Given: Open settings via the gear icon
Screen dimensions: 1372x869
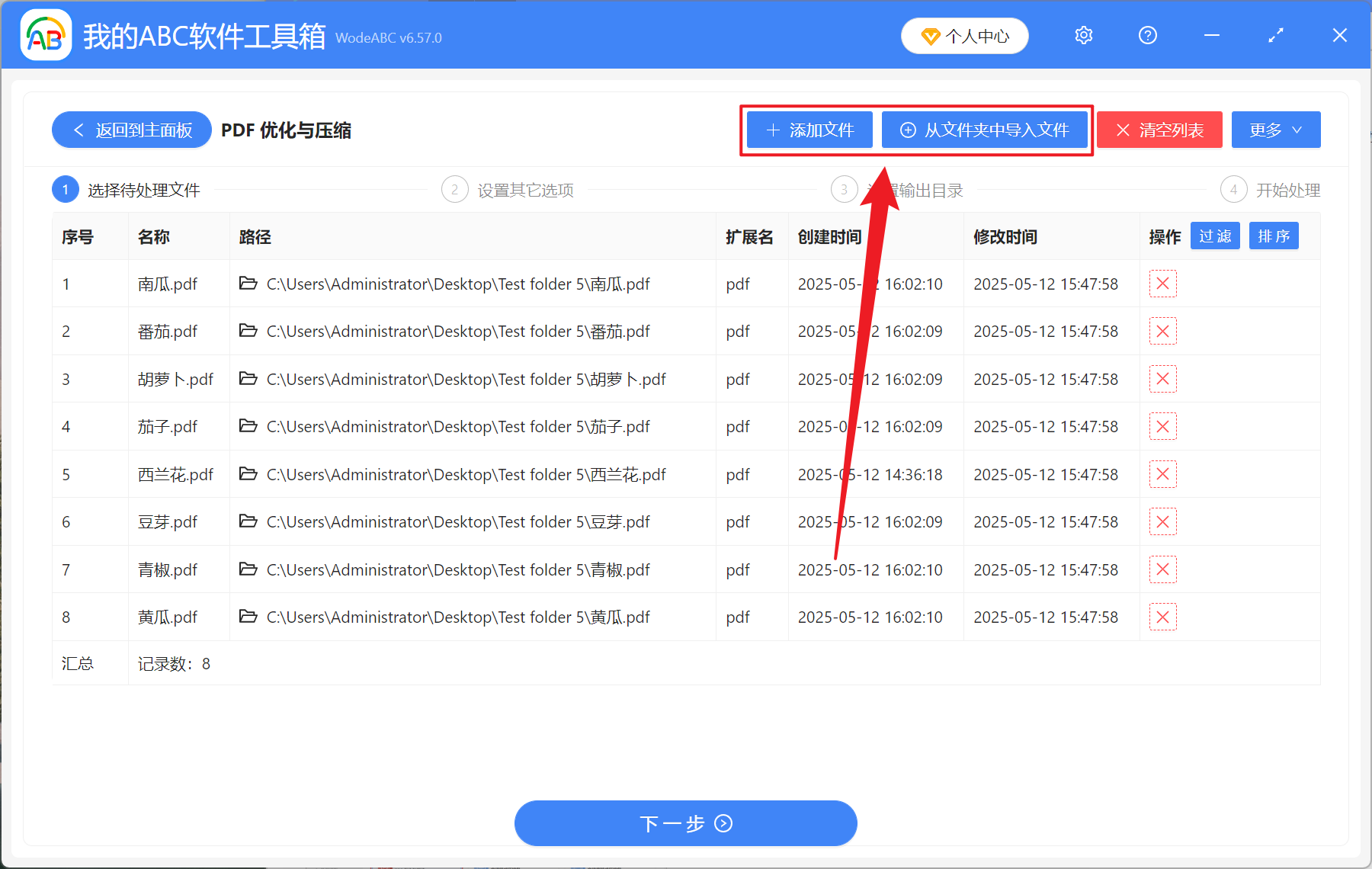Looking at the screenshot, I should point(1083,35).
